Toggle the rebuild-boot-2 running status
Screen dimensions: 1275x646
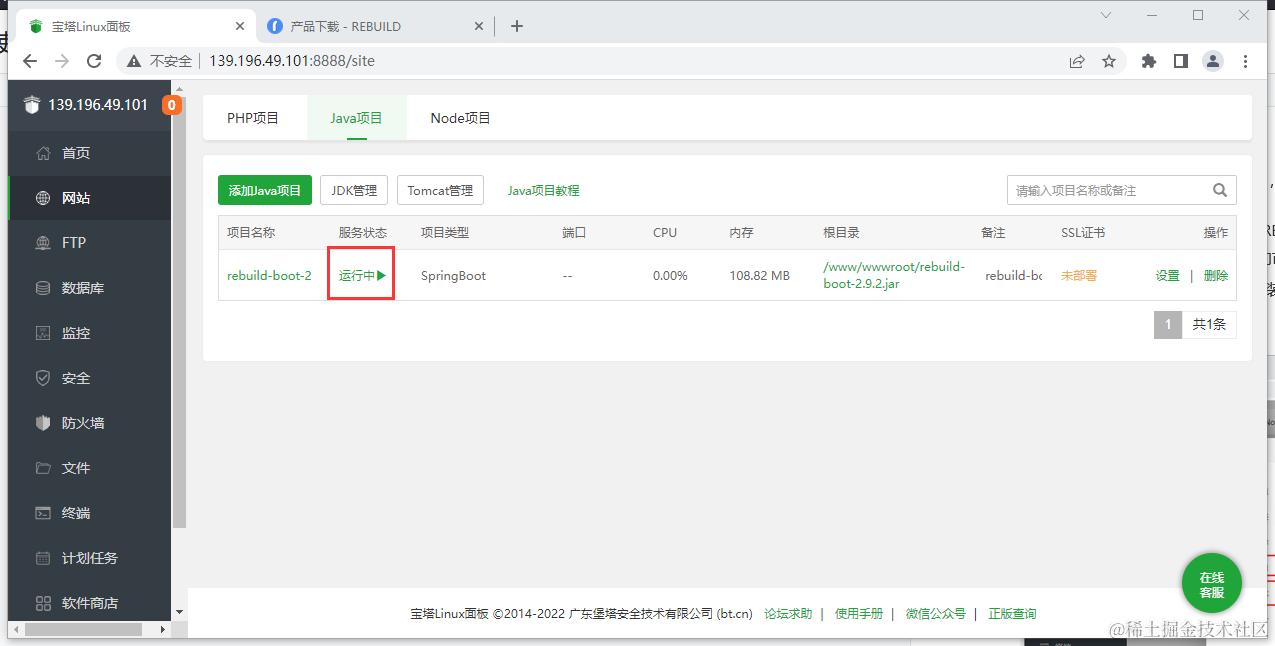click(x=361, y=274)
